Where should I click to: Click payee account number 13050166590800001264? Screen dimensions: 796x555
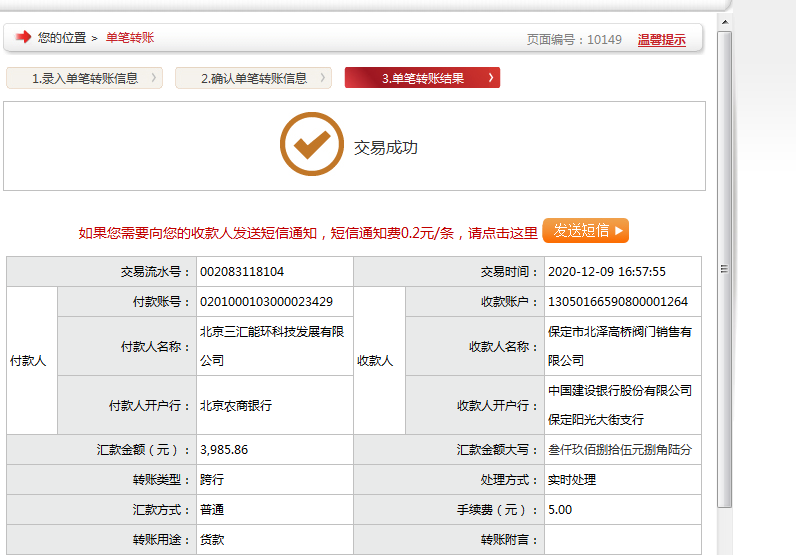coord(617,302)
